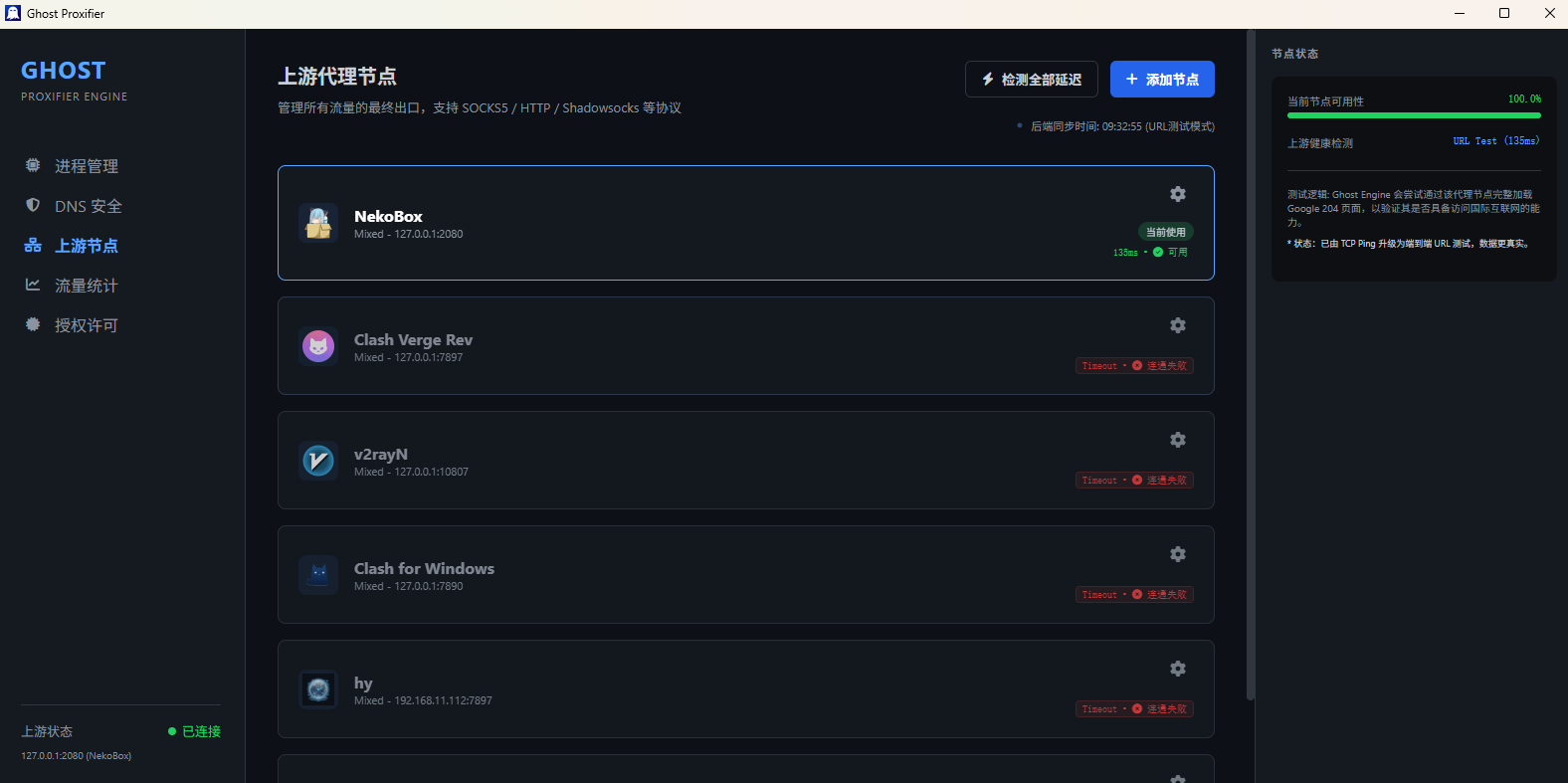
Task: Click the 135ms 可用 status on NekoBox
Action: point(1150,253)
